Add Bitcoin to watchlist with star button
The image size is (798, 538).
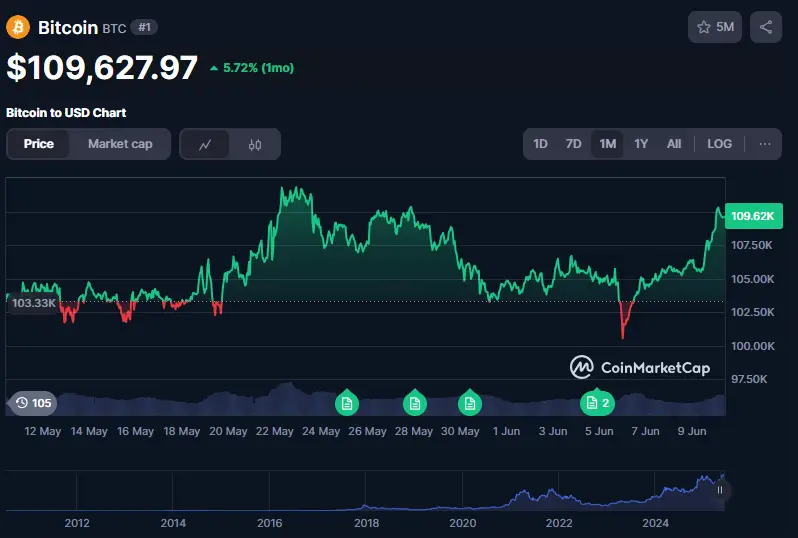click(715, 27)
